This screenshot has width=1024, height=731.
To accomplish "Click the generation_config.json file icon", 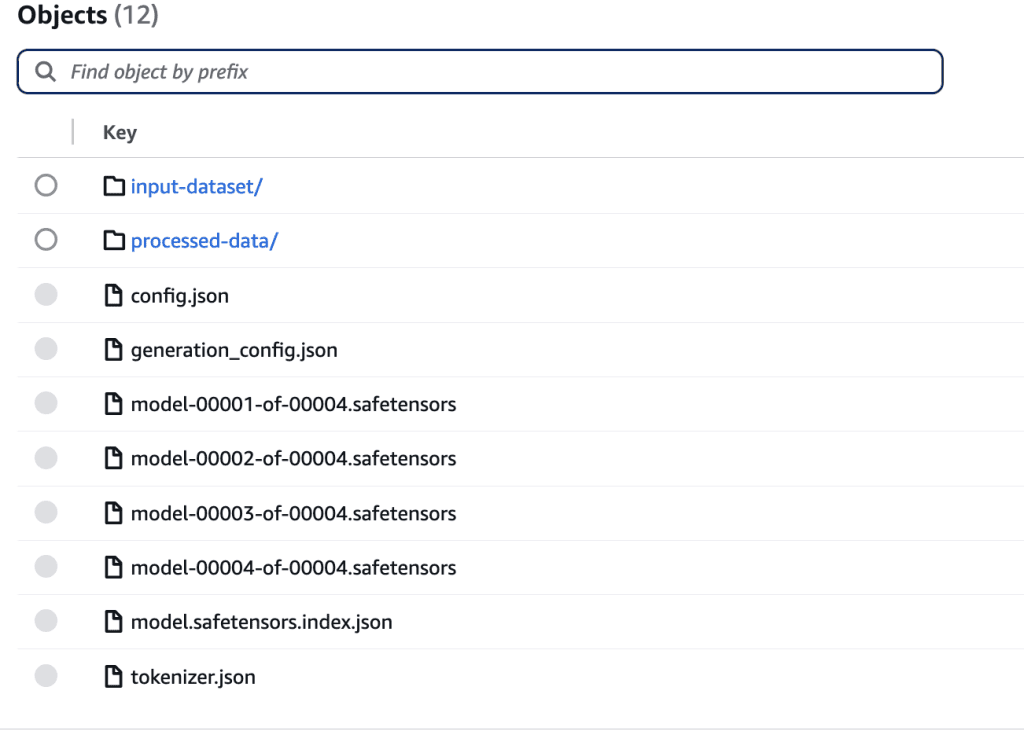I will [115, 350].
